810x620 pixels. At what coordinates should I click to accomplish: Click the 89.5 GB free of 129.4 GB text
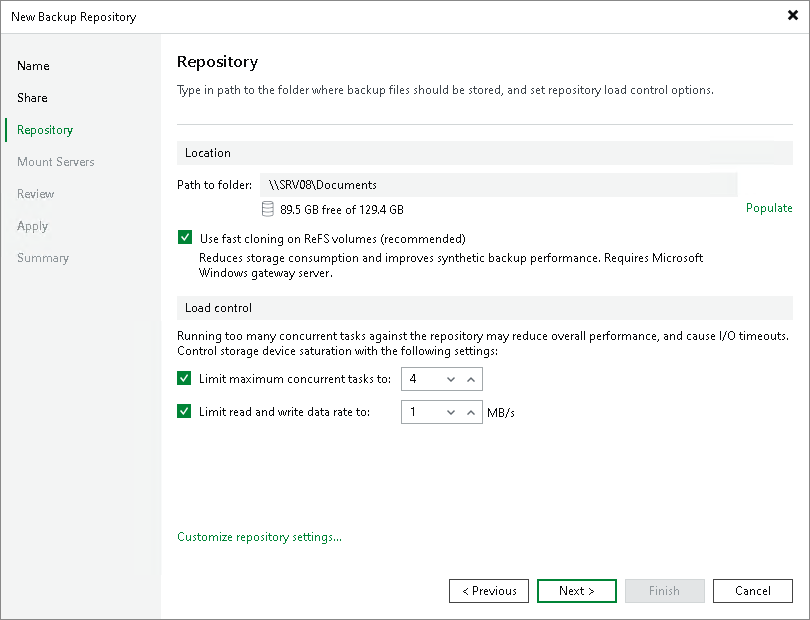coord(342,210)
